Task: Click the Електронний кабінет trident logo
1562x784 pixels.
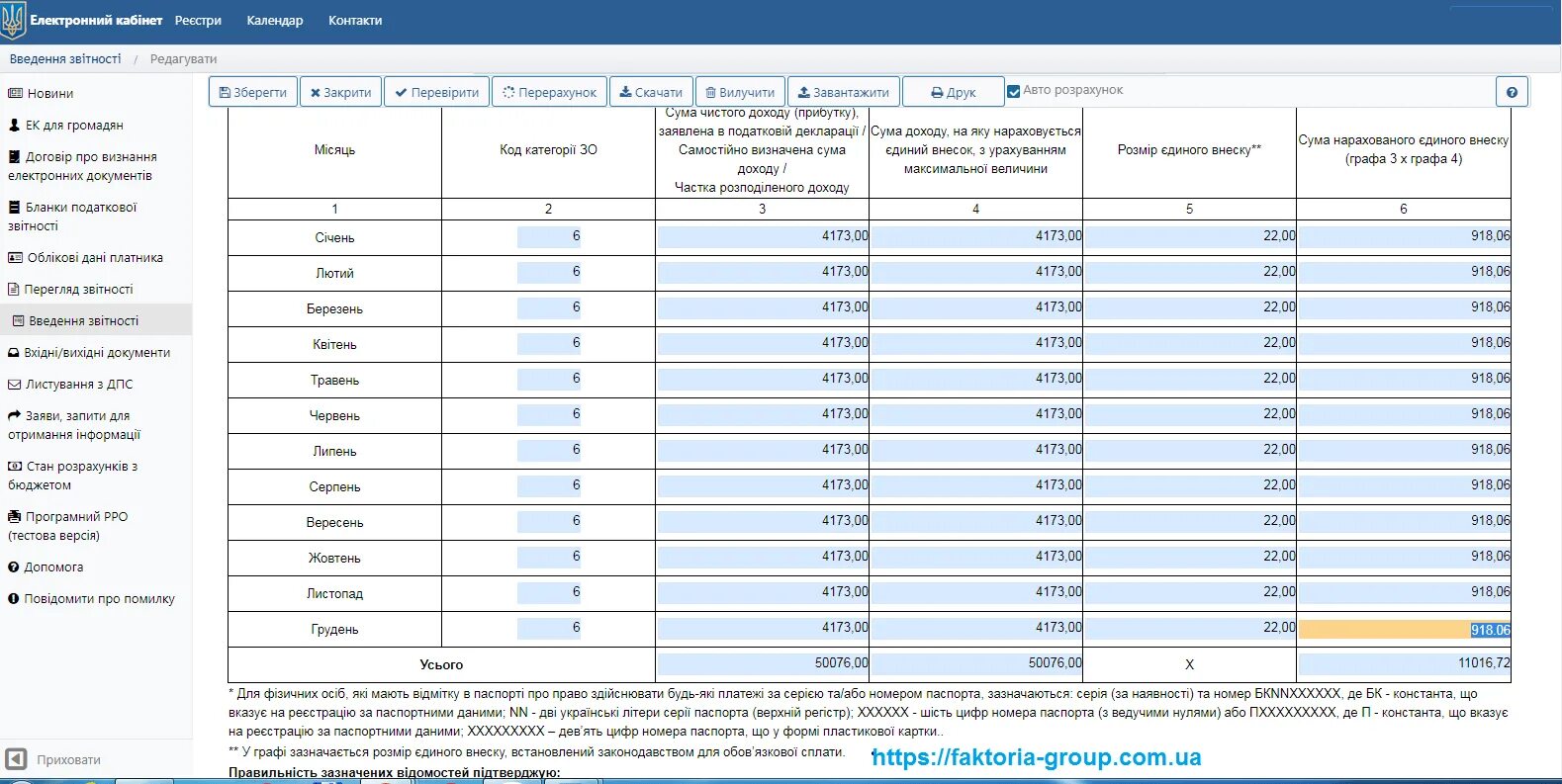Action: click(13, 21)
